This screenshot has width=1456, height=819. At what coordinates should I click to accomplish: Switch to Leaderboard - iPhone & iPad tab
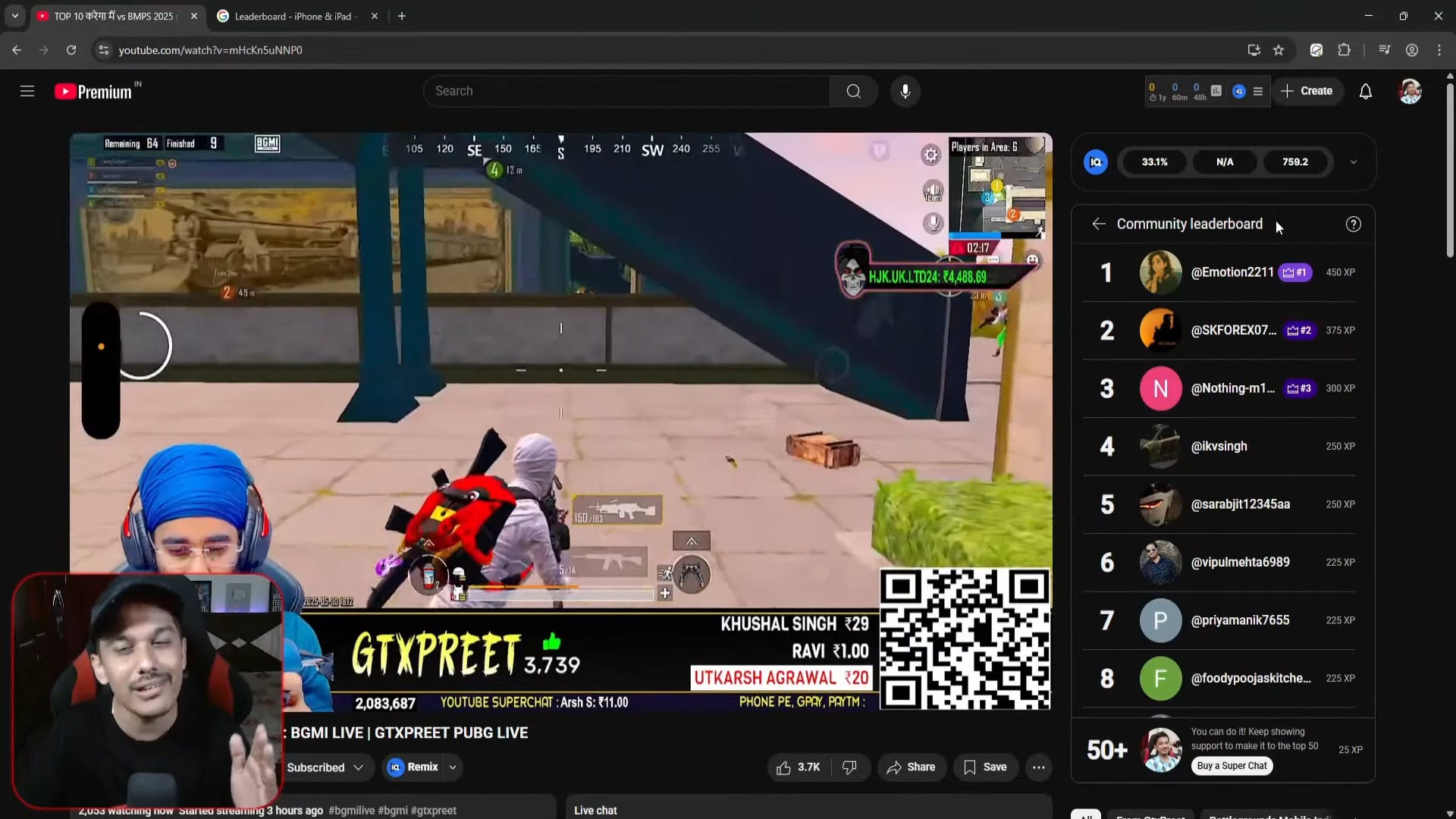[296, 16]
